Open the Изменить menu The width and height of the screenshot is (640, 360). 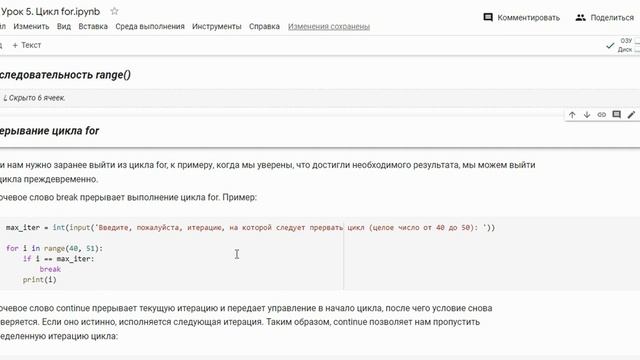(x=31, y=27)
